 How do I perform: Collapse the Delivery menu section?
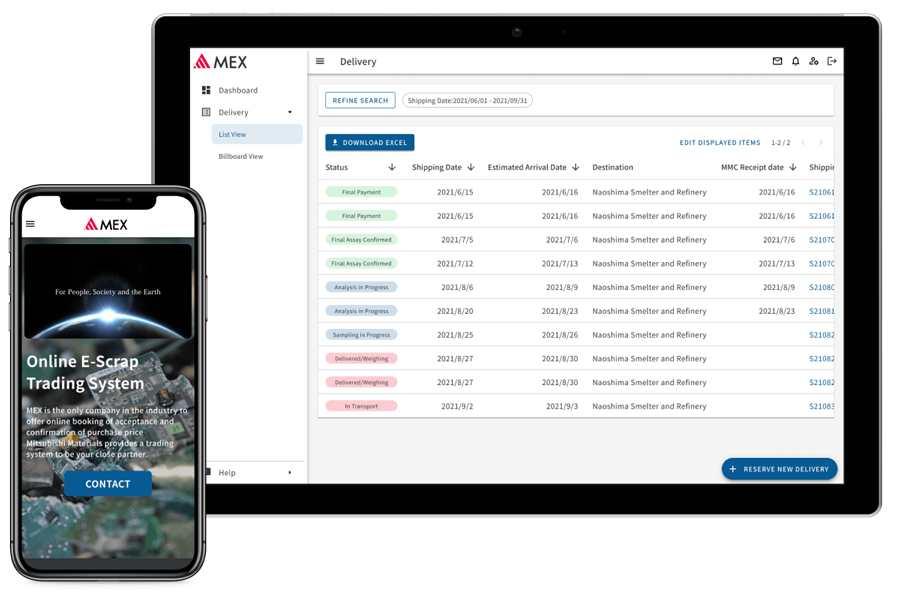pos(290,113)
